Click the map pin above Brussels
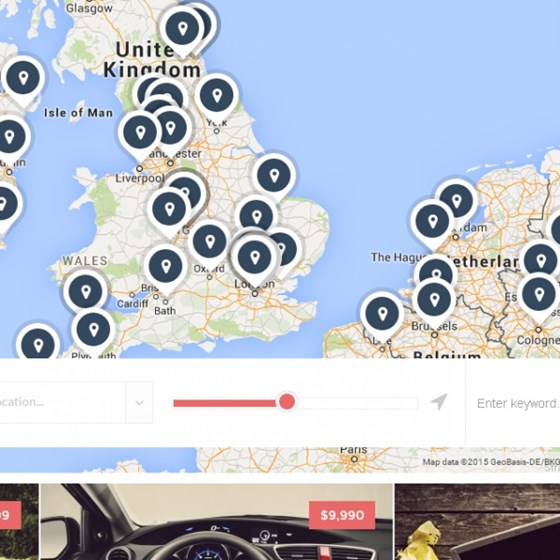The width and height of the screenshot is (560, 560). [x=434, y=300]
